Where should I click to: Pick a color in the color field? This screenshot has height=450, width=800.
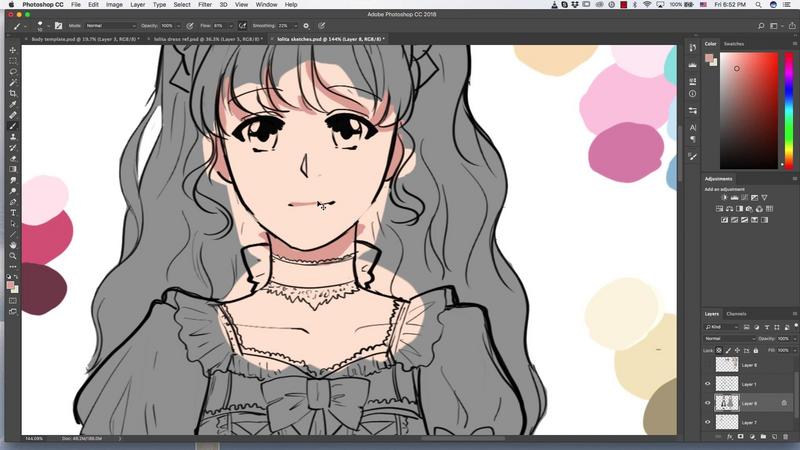point(748,110)
